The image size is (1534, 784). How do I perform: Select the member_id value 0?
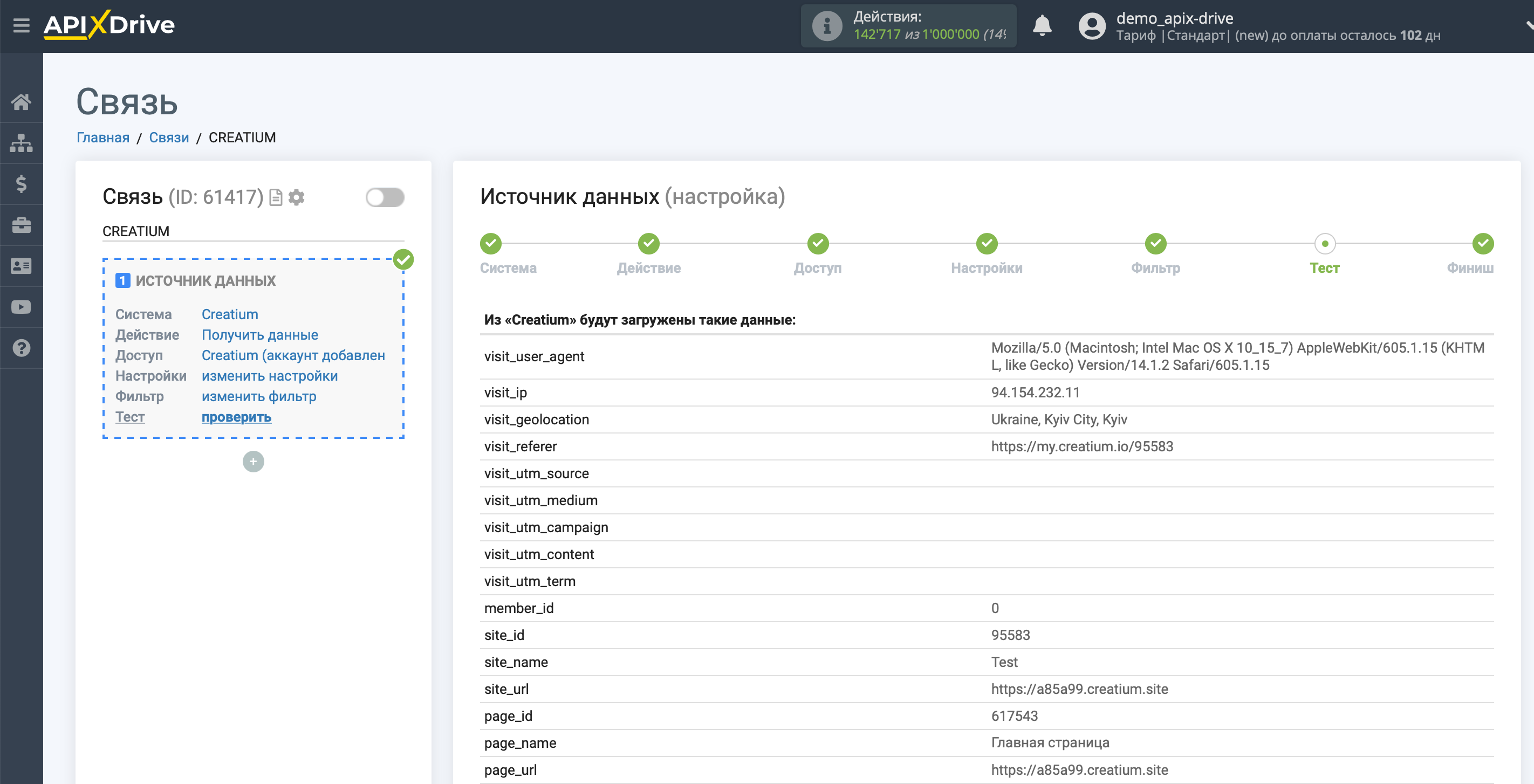[x=995, y=608]
